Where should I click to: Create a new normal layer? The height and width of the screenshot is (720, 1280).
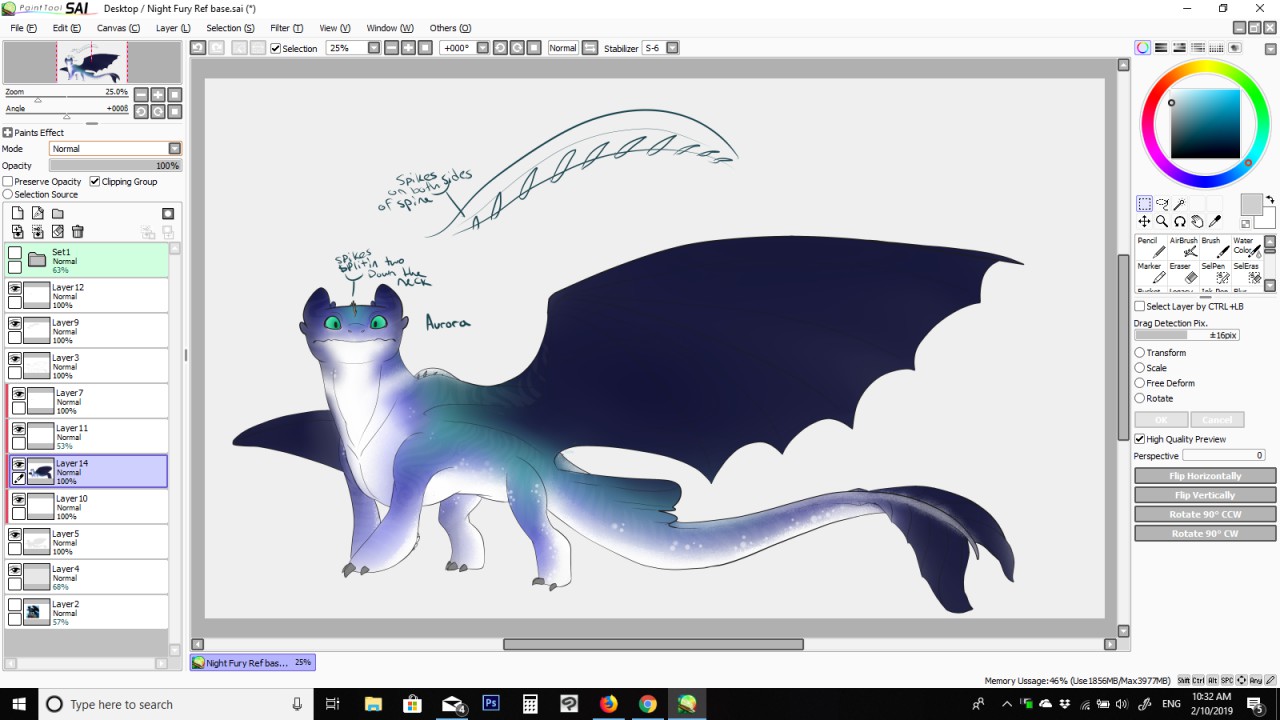tap(17, 213)
